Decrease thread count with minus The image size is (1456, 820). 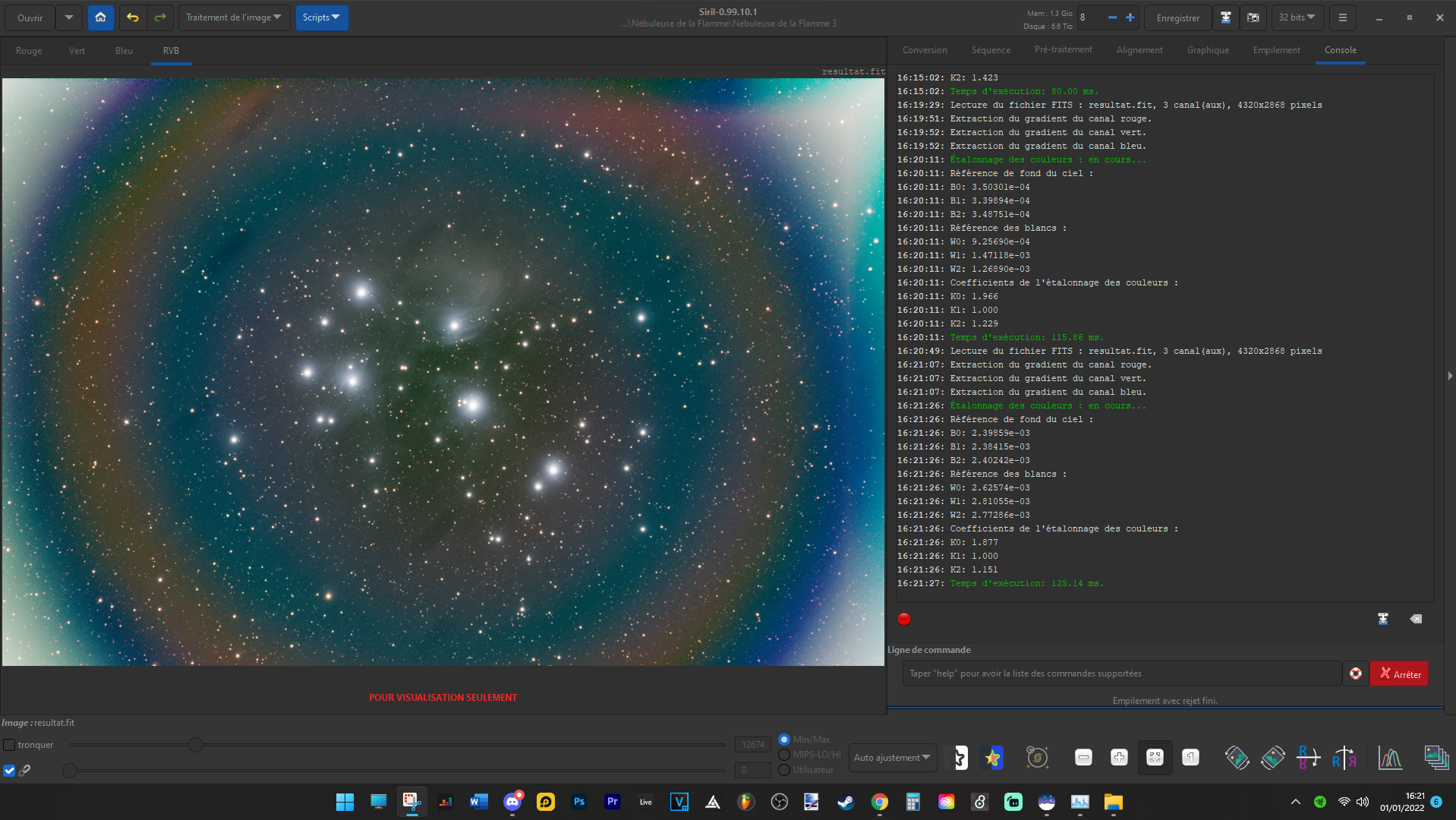(1112, 17)
